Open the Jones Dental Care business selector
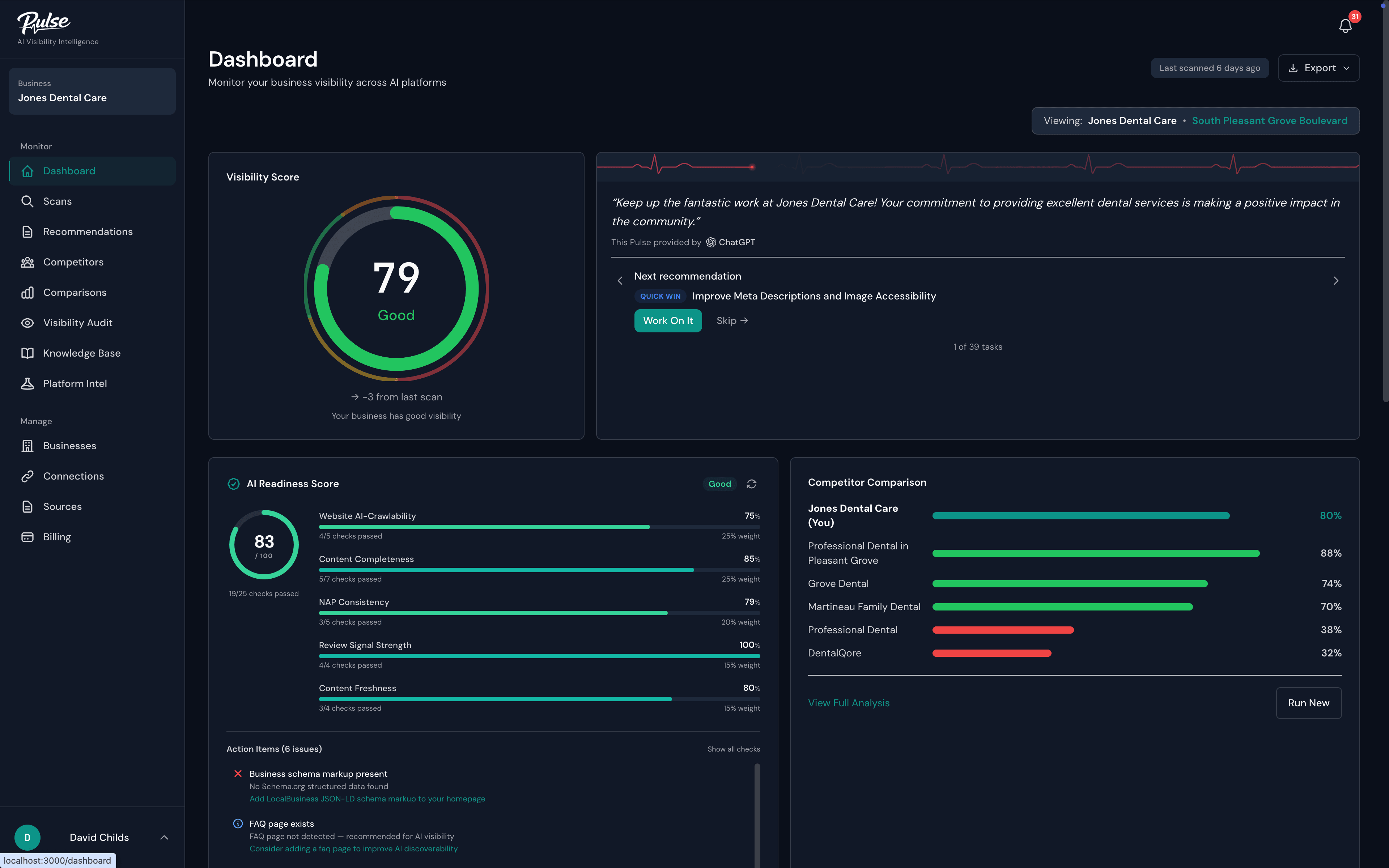This screenshot has height=868, width=1389. [x=92, y=91]
